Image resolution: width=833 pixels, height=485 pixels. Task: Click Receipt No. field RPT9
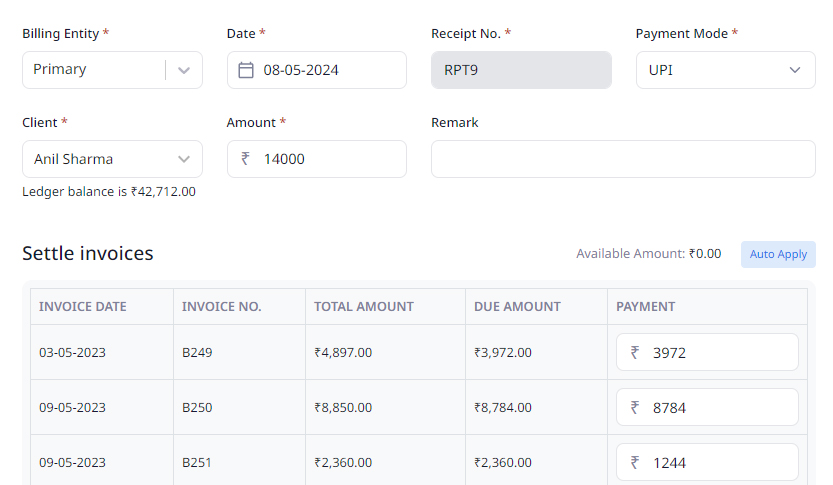tap(521, 70)
